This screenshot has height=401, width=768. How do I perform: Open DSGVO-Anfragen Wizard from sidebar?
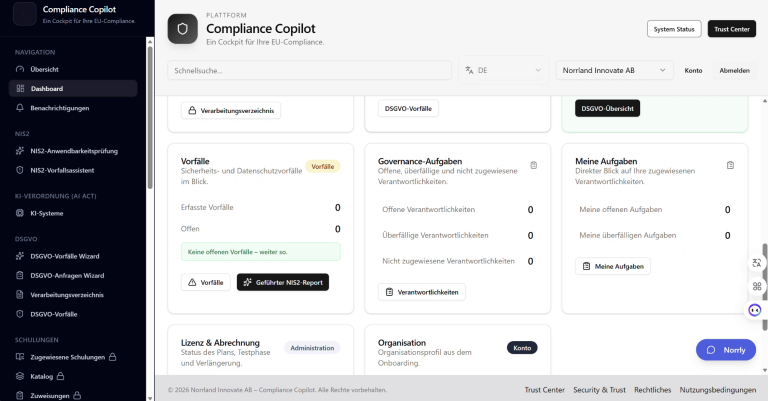[67, 275]
